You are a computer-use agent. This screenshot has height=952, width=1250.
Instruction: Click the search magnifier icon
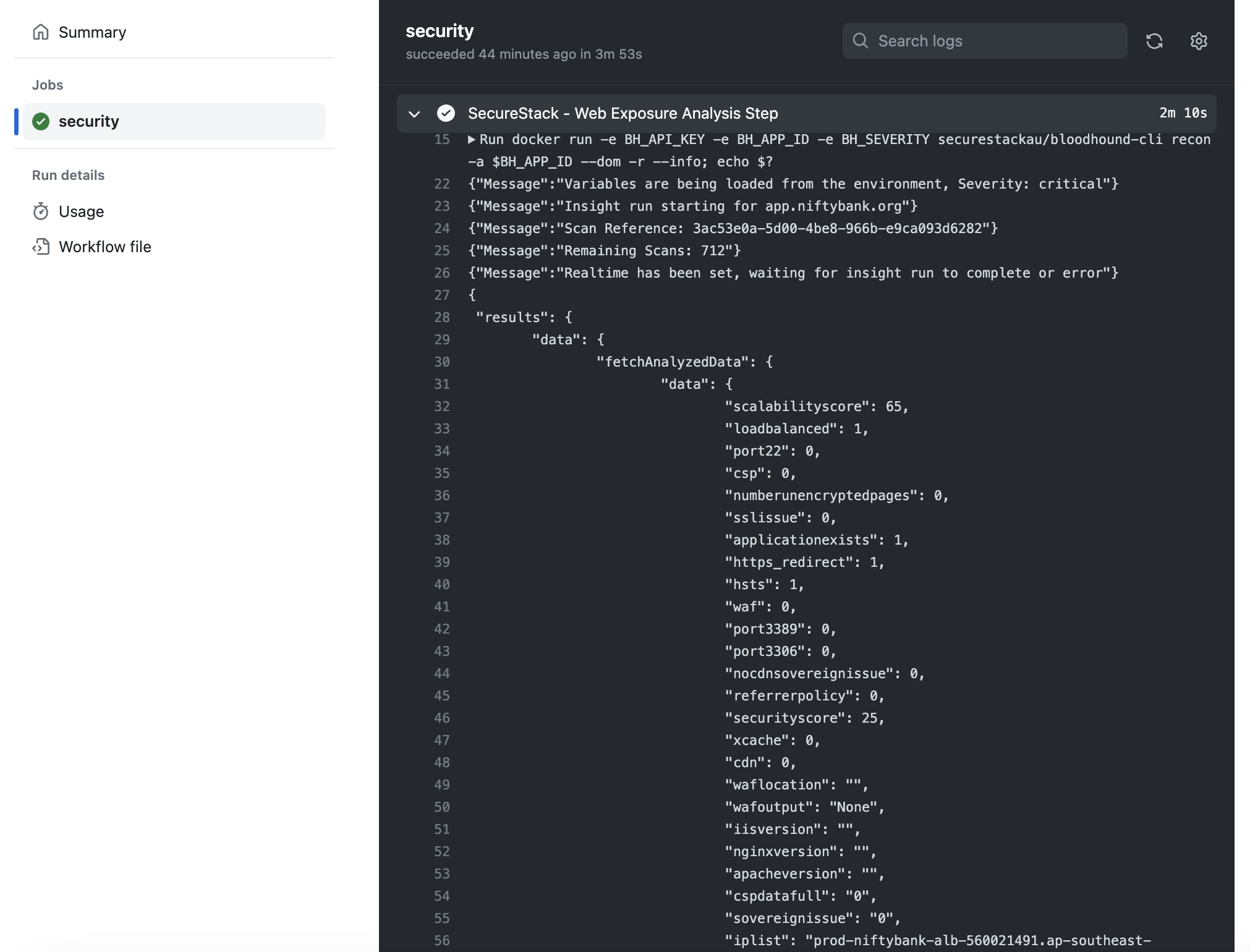tap(860, 41)
